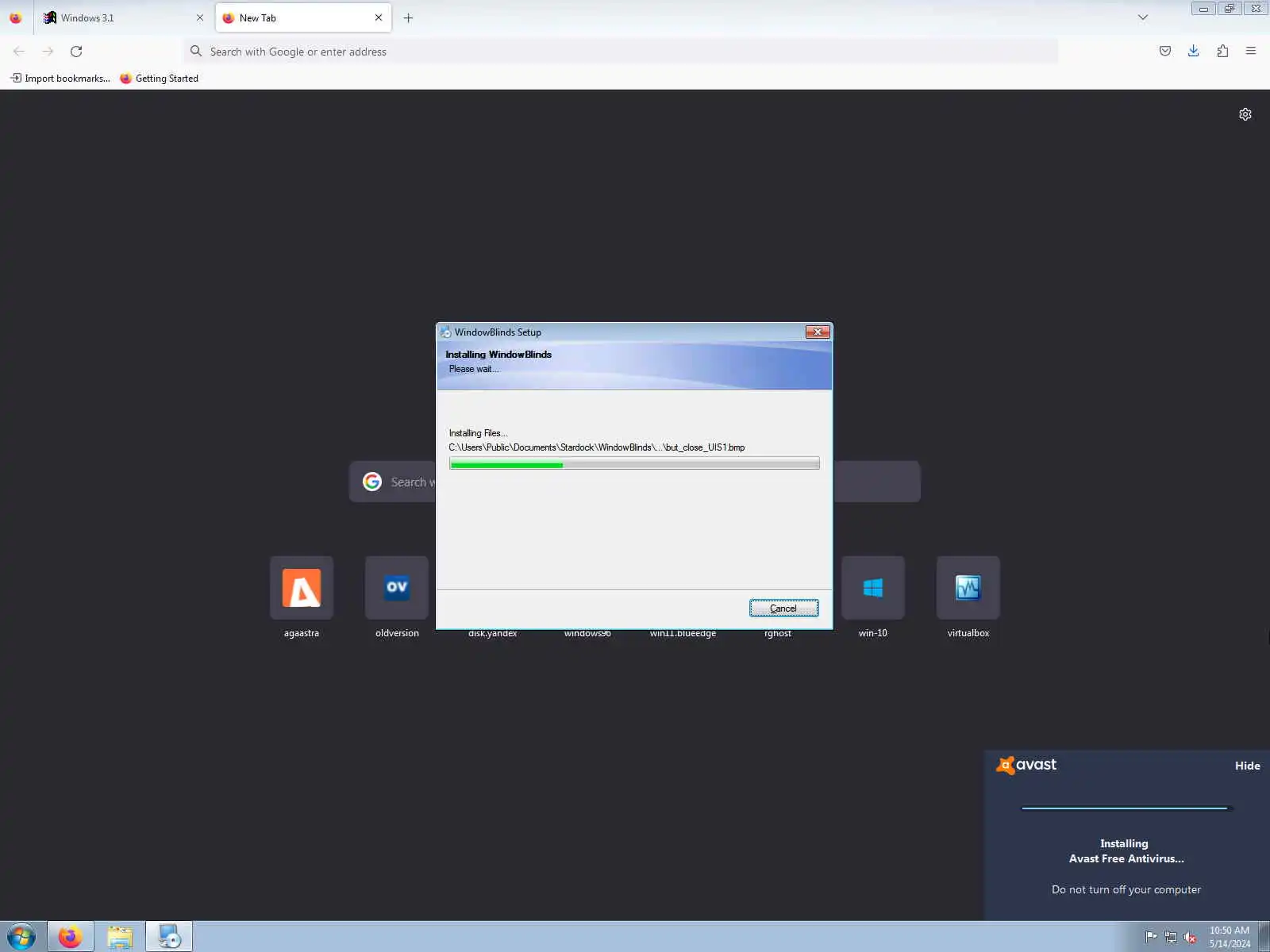Hide the Avast installer popup
The image size is (1270, 952).
(1247, 766)
